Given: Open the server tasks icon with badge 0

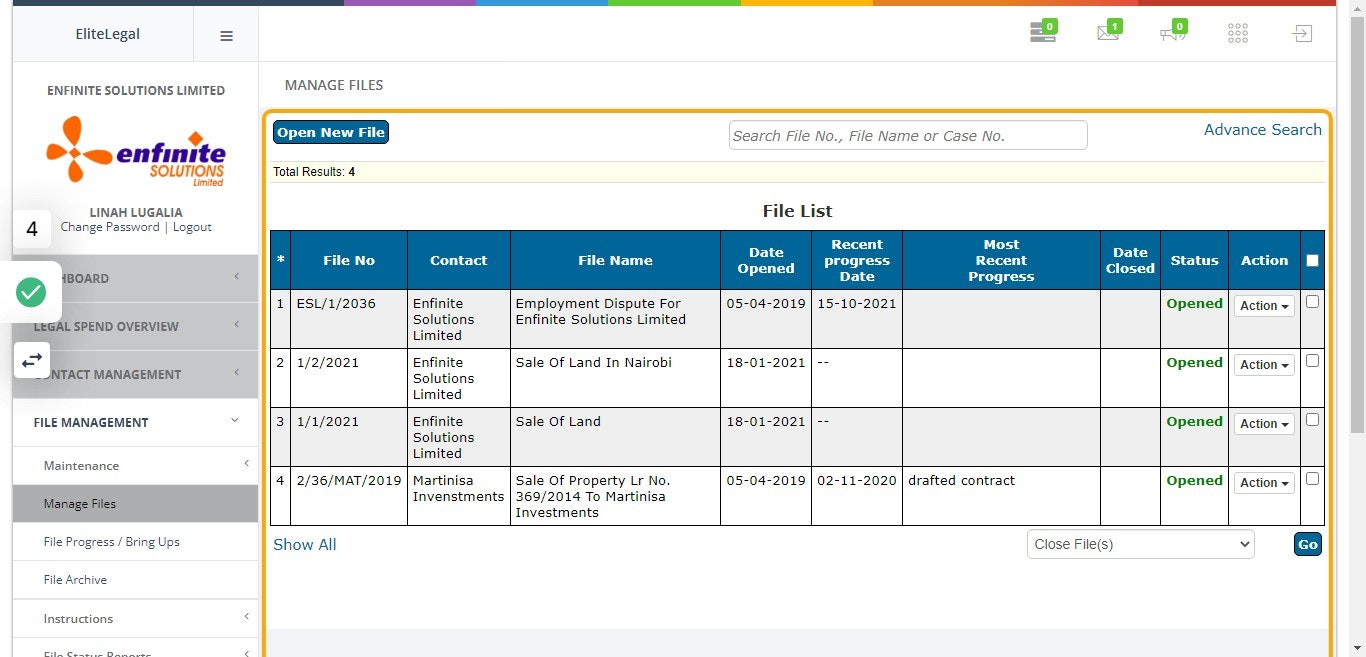Looking at the screenshot, I should click(1043, 32).
